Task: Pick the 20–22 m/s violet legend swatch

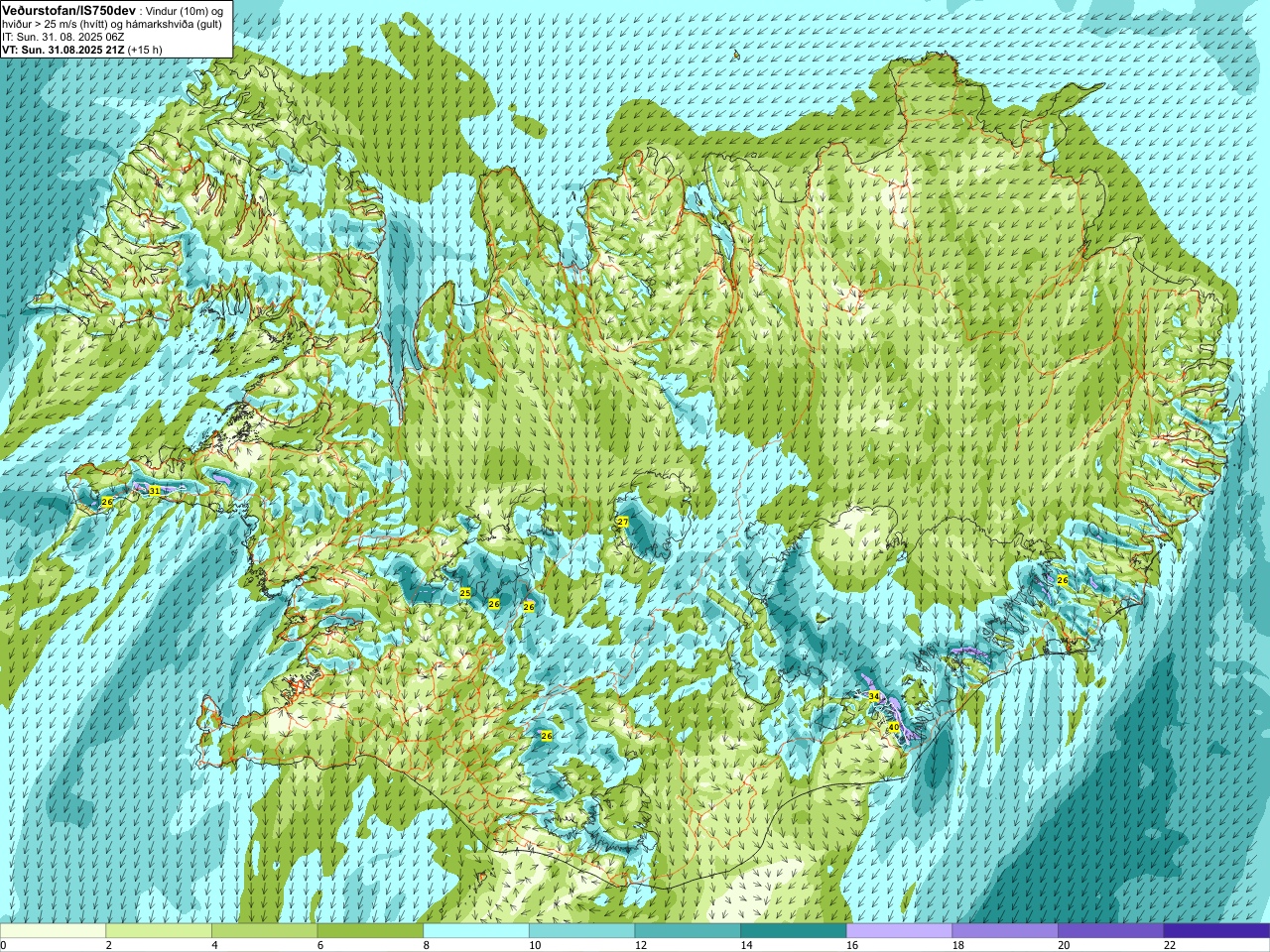Action: [x=1111, y=931]
